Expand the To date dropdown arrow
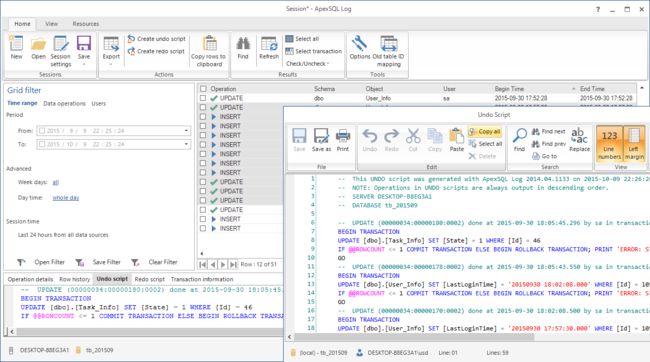 pyautogui.click(x=186, y=144)
